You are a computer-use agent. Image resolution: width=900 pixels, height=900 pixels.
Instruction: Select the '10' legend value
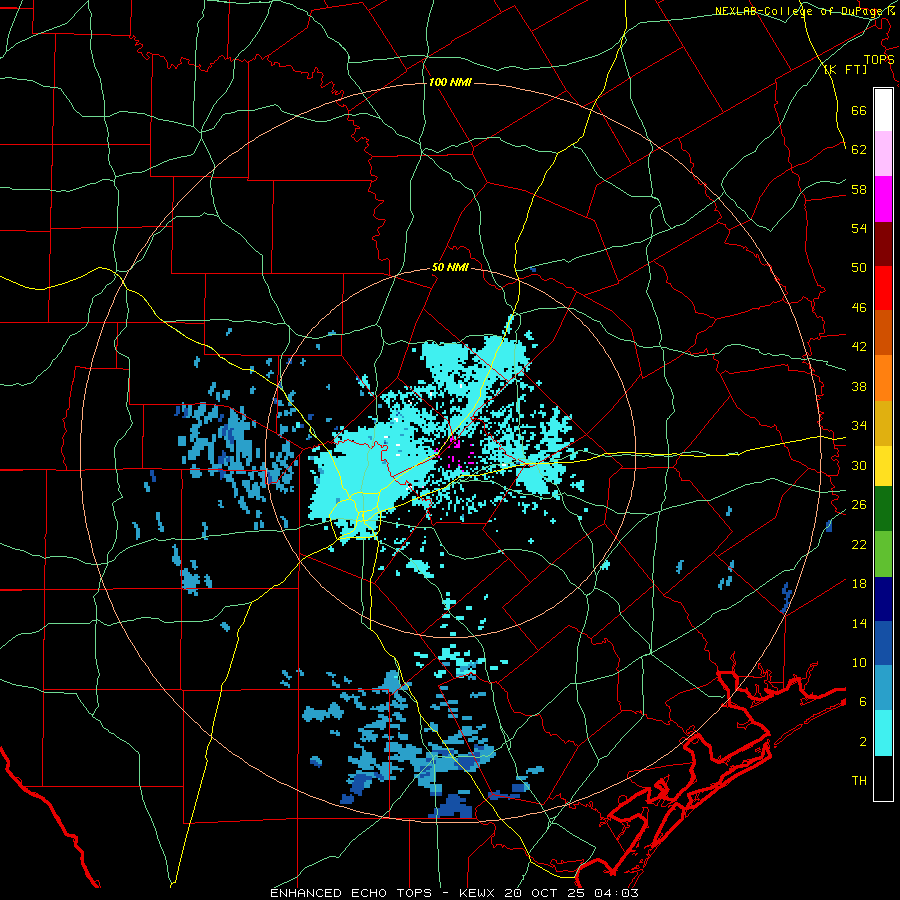[x=859, y=662]
